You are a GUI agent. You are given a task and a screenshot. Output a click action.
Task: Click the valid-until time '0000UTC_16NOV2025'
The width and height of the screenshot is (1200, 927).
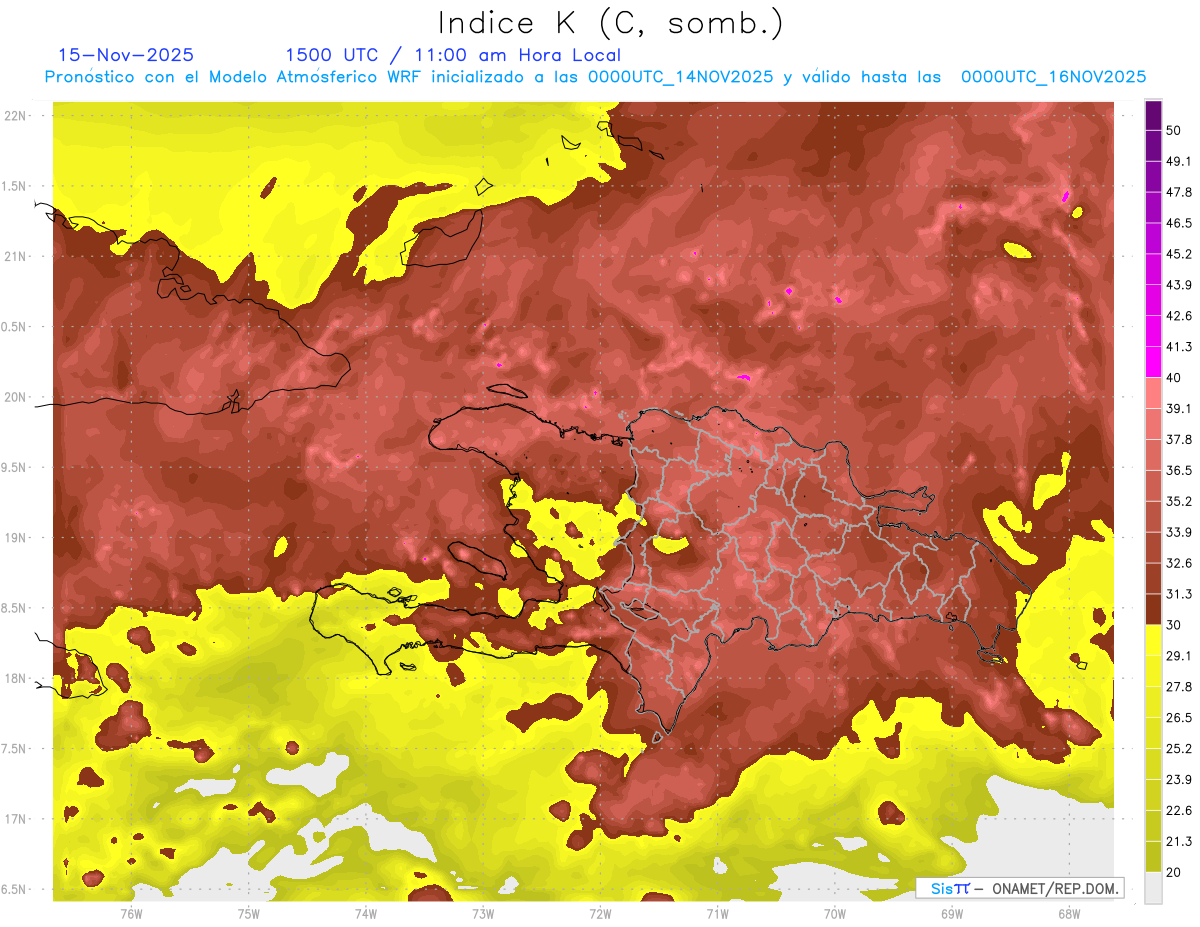1053,77
